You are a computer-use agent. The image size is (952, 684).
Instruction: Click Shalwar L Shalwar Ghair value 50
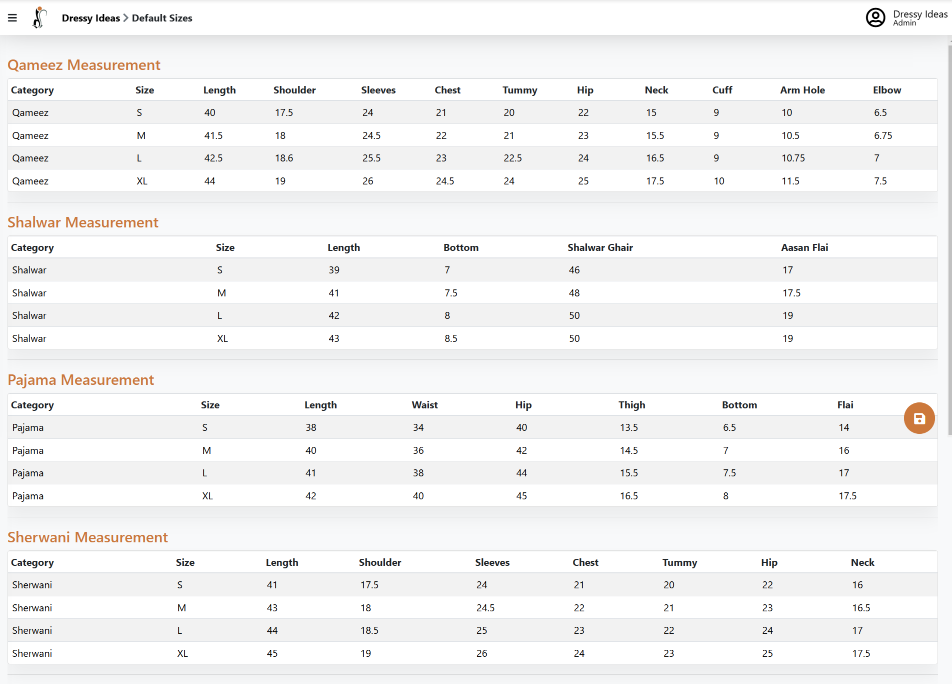tap(574, 316)
